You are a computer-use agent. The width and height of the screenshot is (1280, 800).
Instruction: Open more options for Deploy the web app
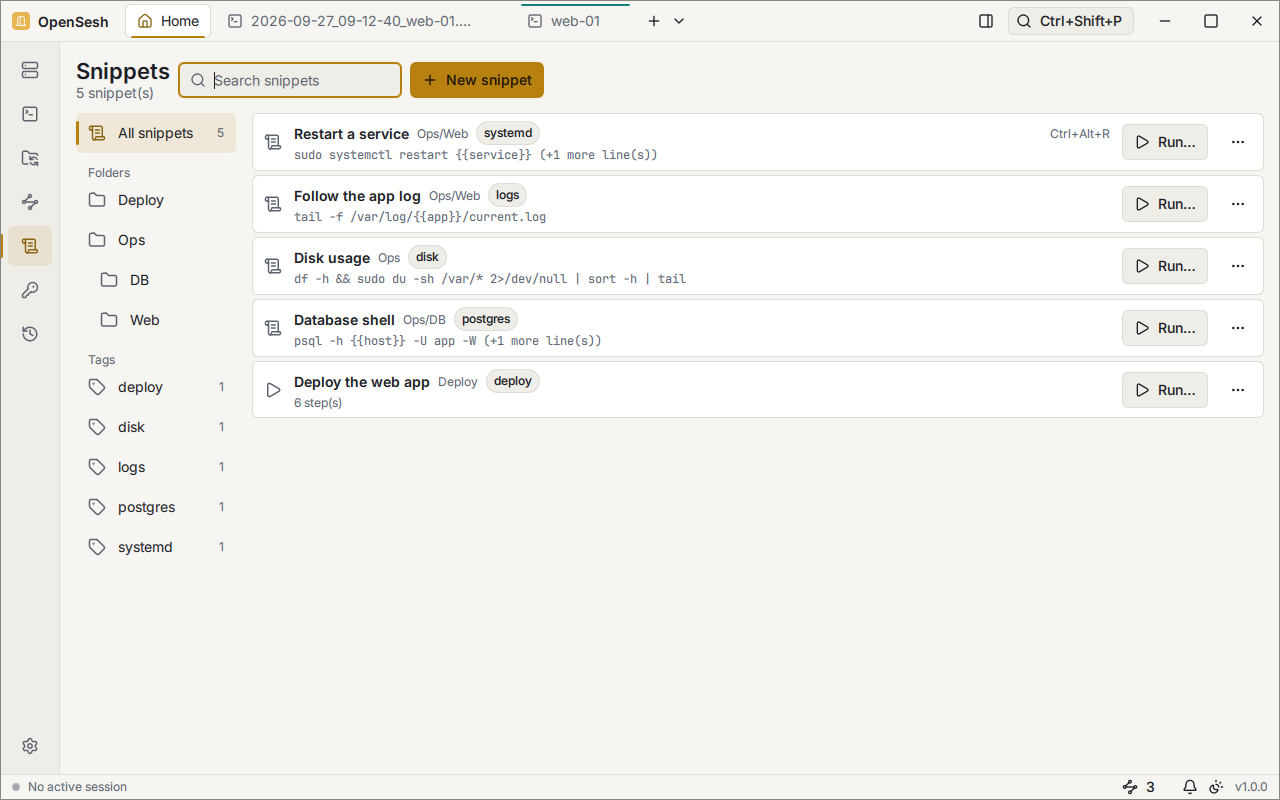[x=1238, y=390]
